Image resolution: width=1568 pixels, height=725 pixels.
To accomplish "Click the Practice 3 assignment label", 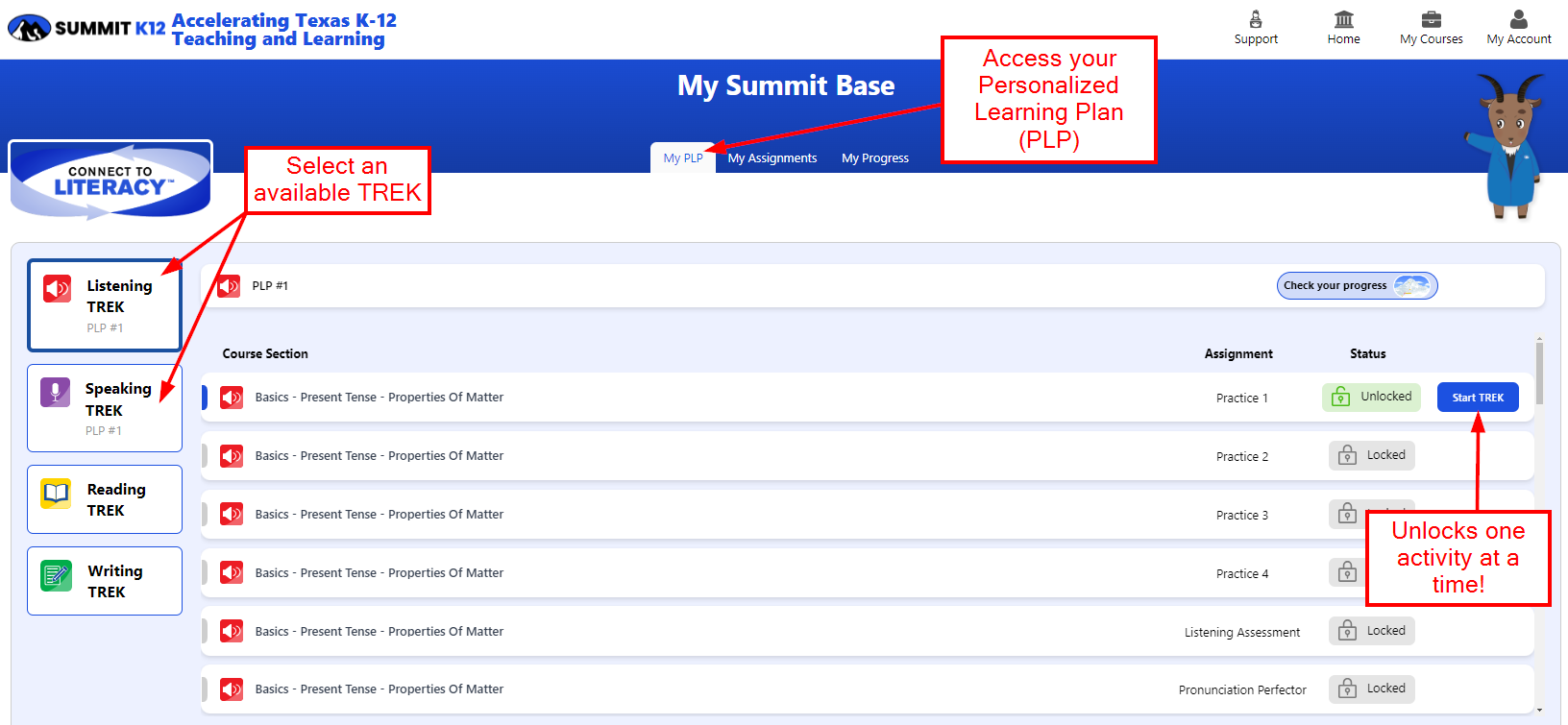I will click(1242, 516).
